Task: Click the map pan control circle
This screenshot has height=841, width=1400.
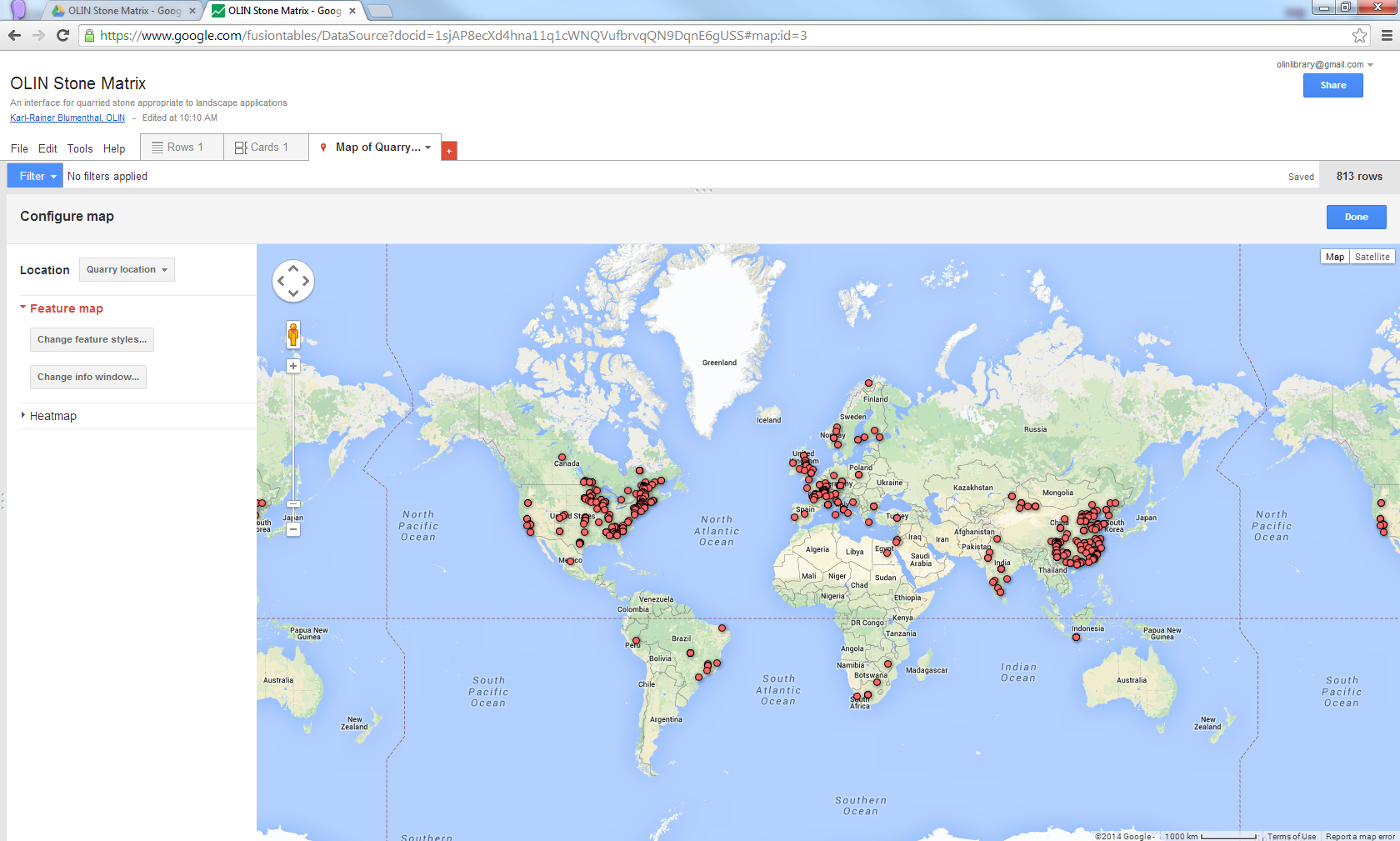Action: tap(293, 281)
